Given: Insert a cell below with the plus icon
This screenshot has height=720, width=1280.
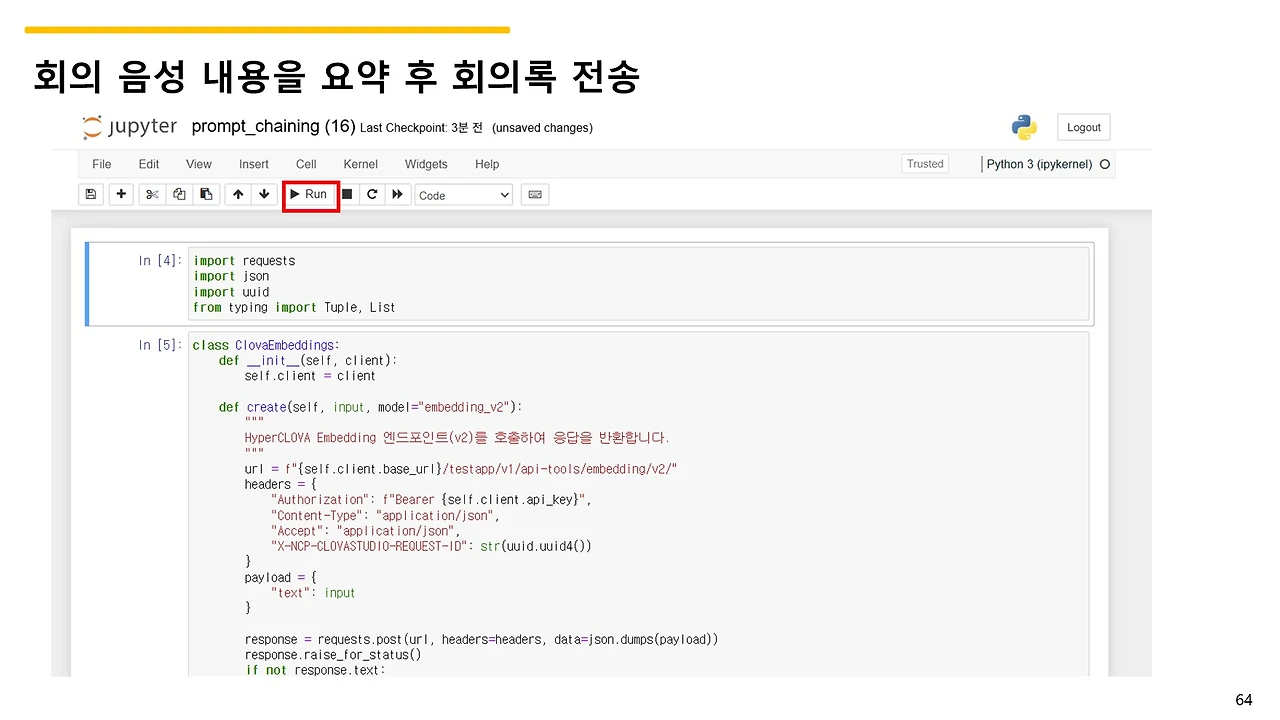Looking at the screenshot, I should tap(121, 195).
